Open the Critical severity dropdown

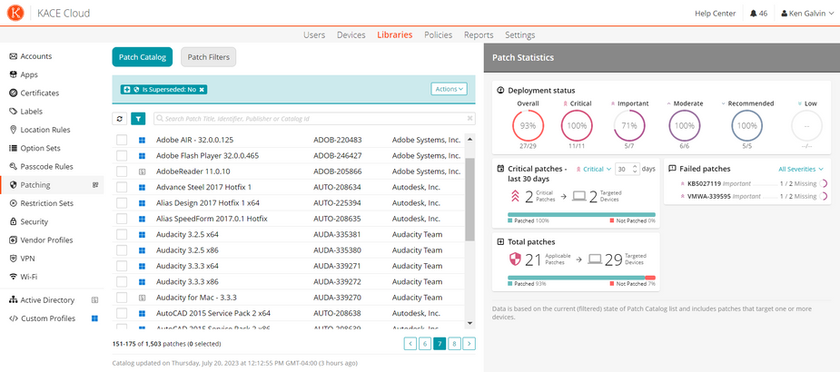click(x=594, y=169)
